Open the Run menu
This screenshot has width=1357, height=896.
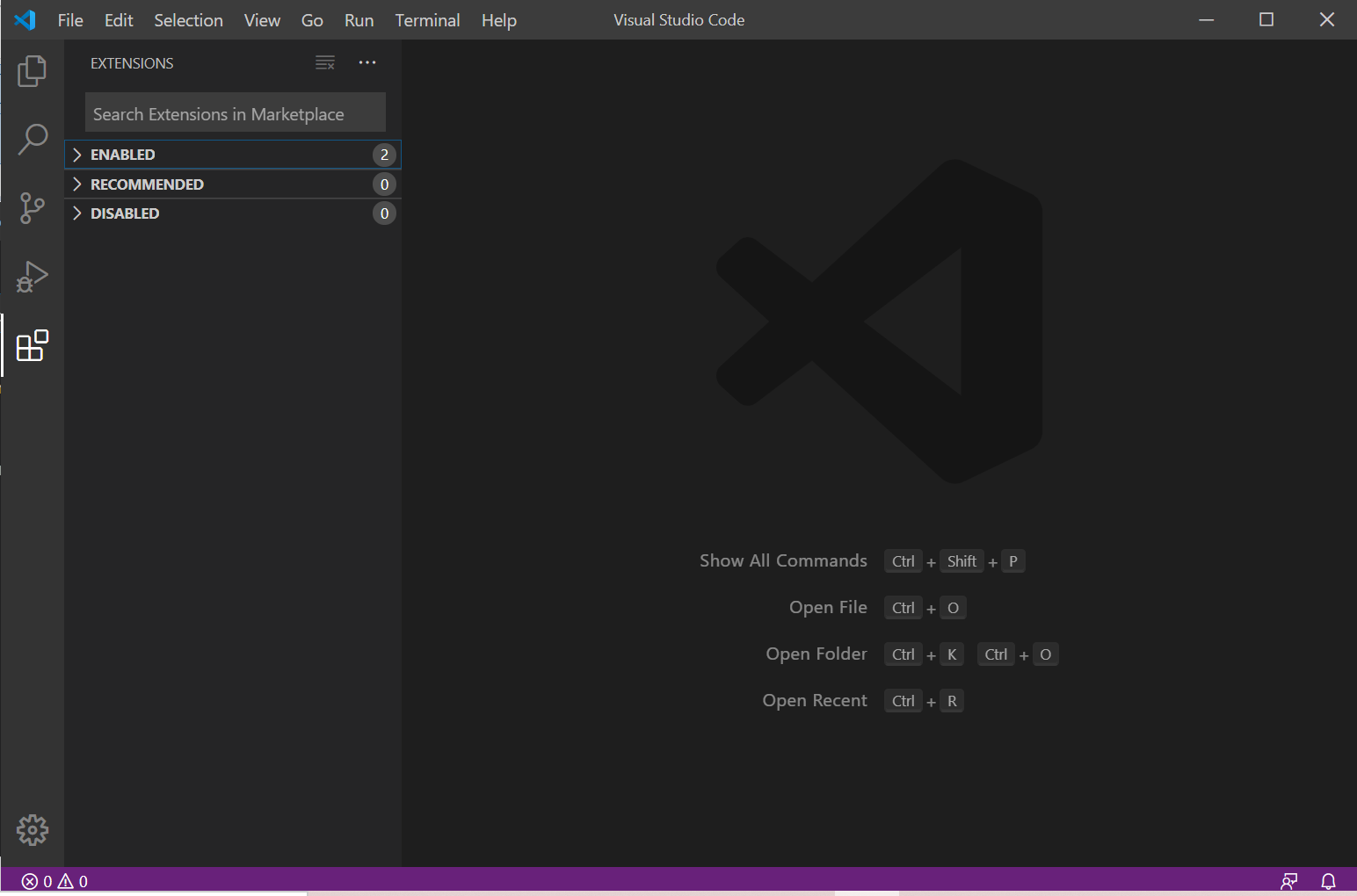[x=359, y=20]
